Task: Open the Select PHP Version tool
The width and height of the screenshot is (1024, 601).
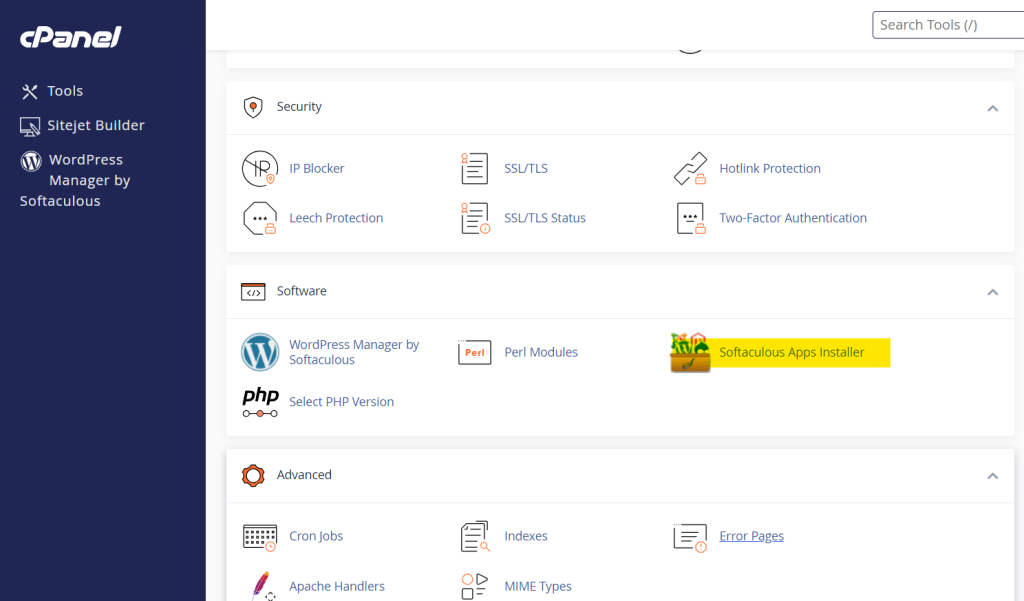Action: pos(341,402)
